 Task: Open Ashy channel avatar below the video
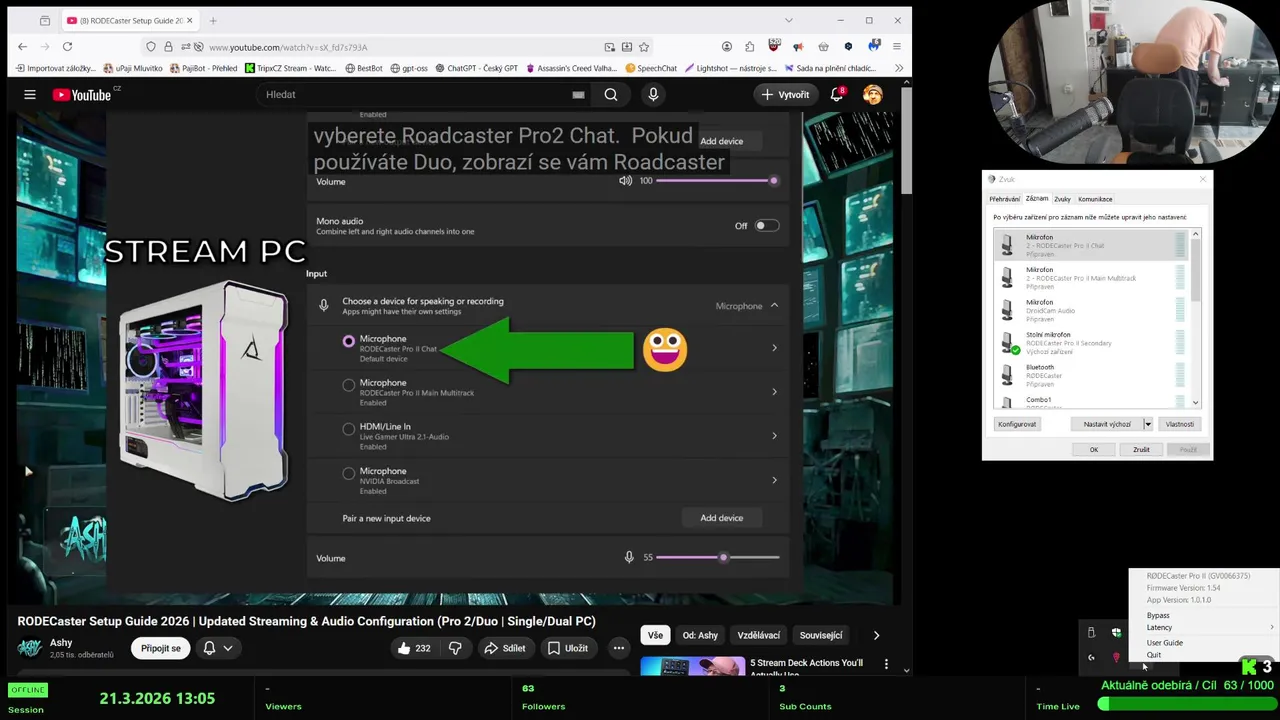point(30,648)
